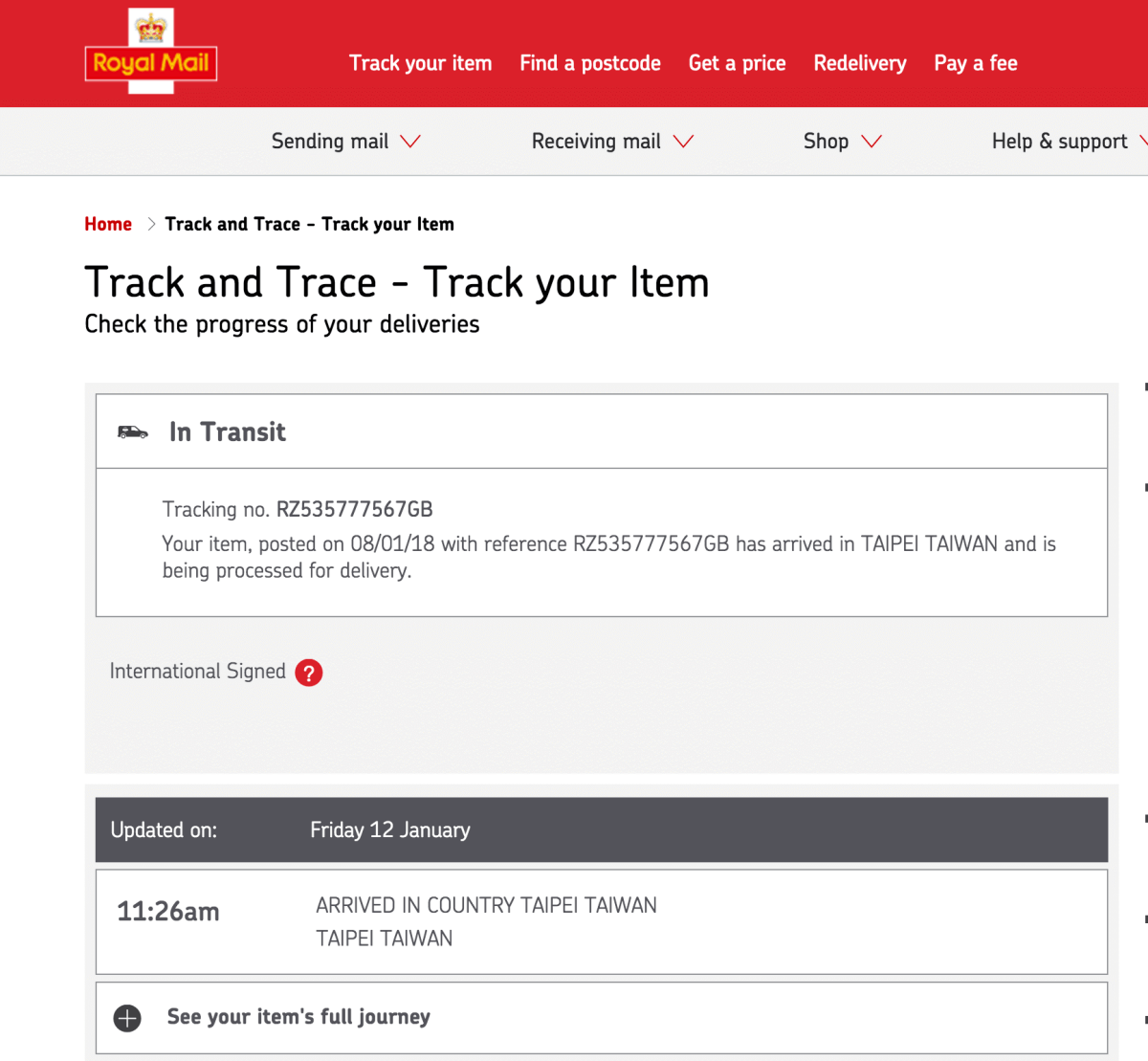Go to Get a price page
1148x1061 pixels.
pyautogui.click(x=737, y=63)
